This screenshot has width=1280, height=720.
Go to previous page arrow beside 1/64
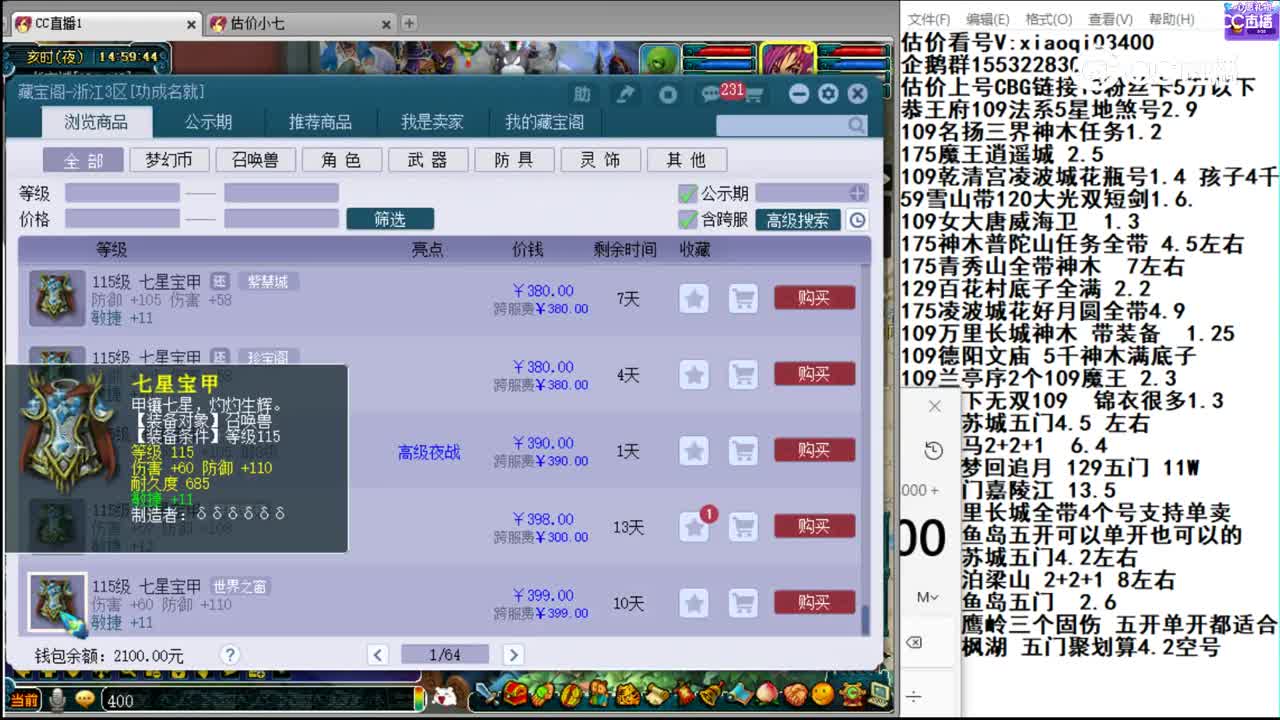pos(377,655)
